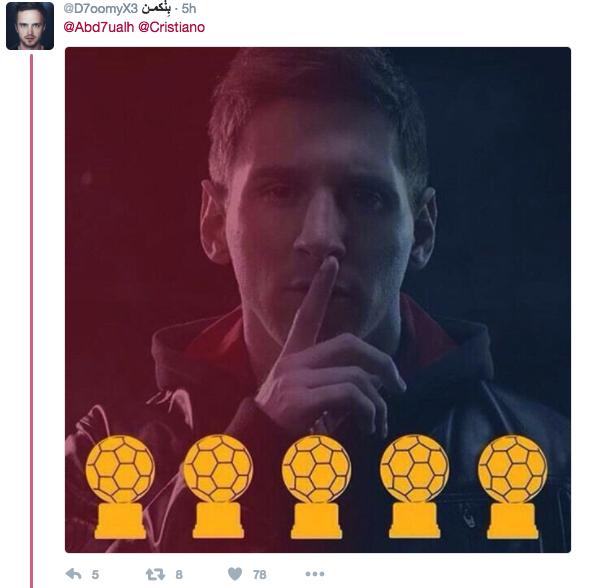Click the leftmost golden ball trophy
Screen dimensions: 591x588
120,487
